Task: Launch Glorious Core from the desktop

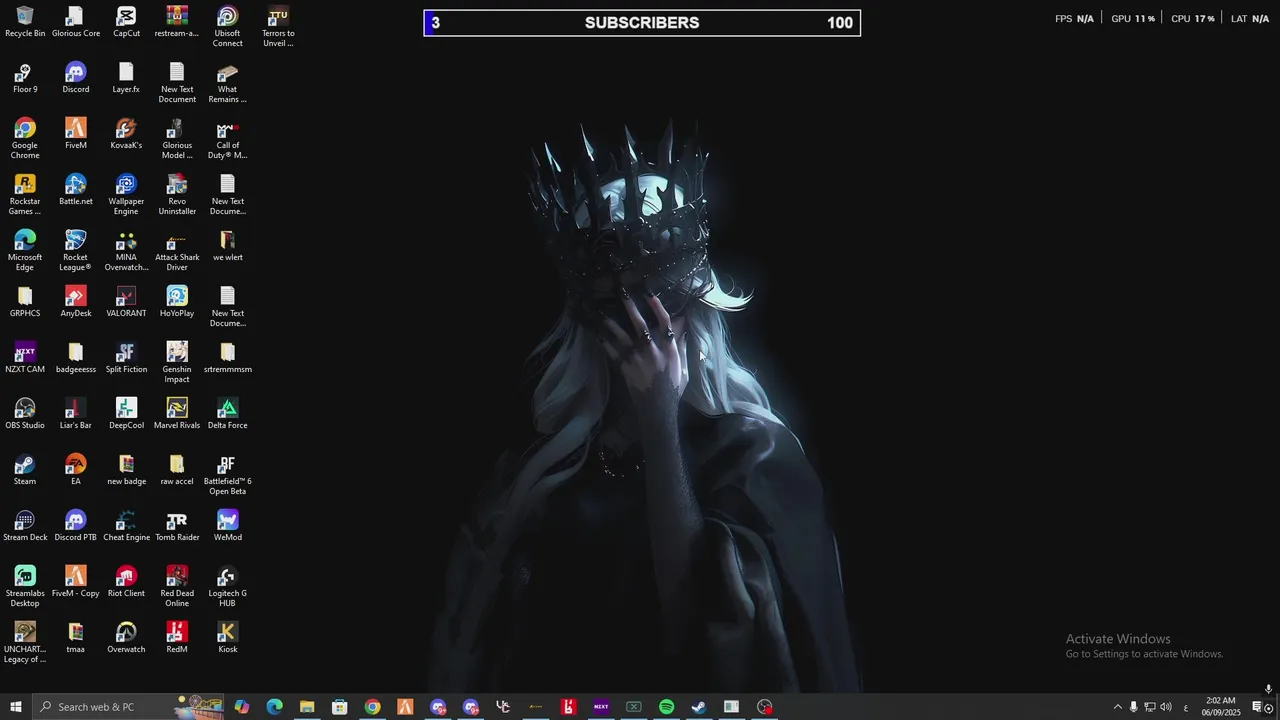Action: 76,22
